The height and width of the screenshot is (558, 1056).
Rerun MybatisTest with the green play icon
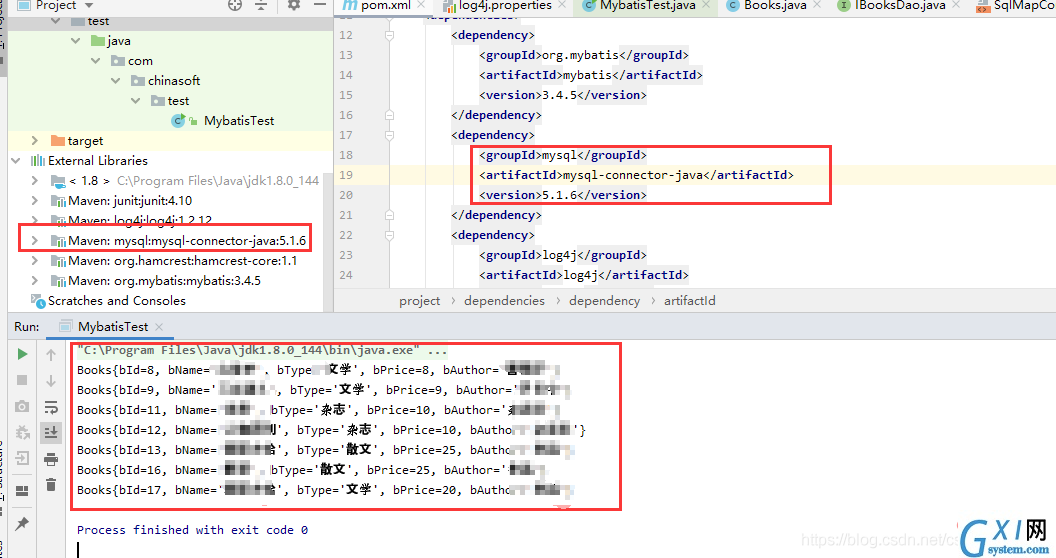[22, 354]
